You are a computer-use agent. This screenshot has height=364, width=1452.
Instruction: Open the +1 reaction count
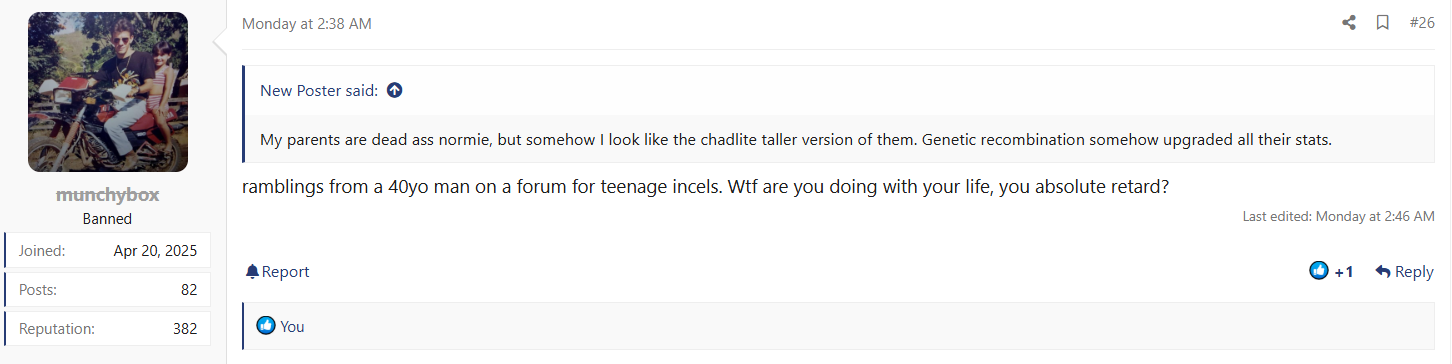(1344, 272)
